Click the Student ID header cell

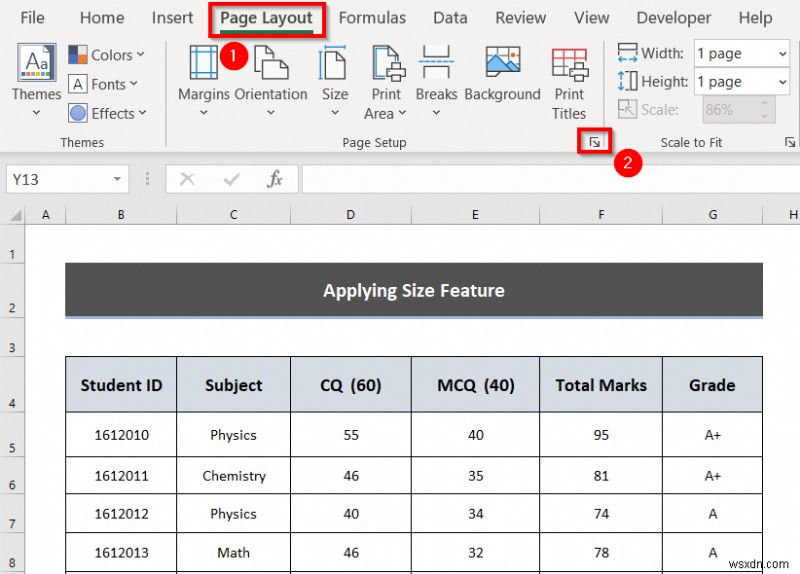pyautogui.click(x=121, y=385)
